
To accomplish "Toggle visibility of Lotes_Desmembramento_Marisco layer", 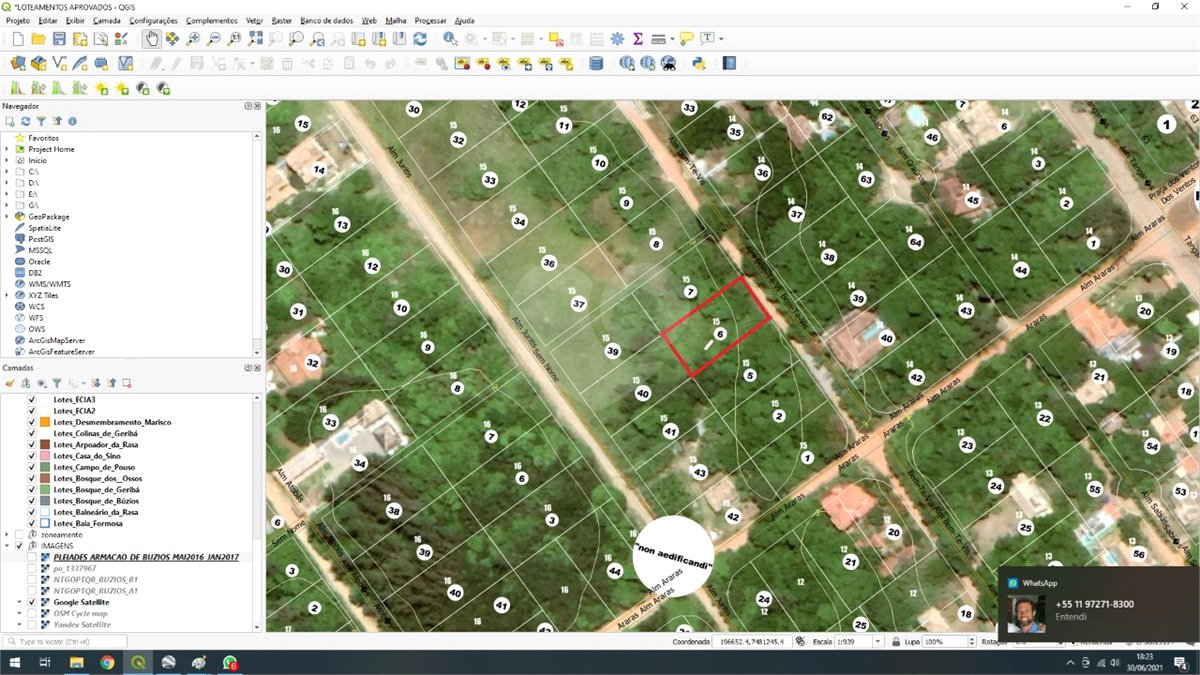I will click(x=33, y=422).
